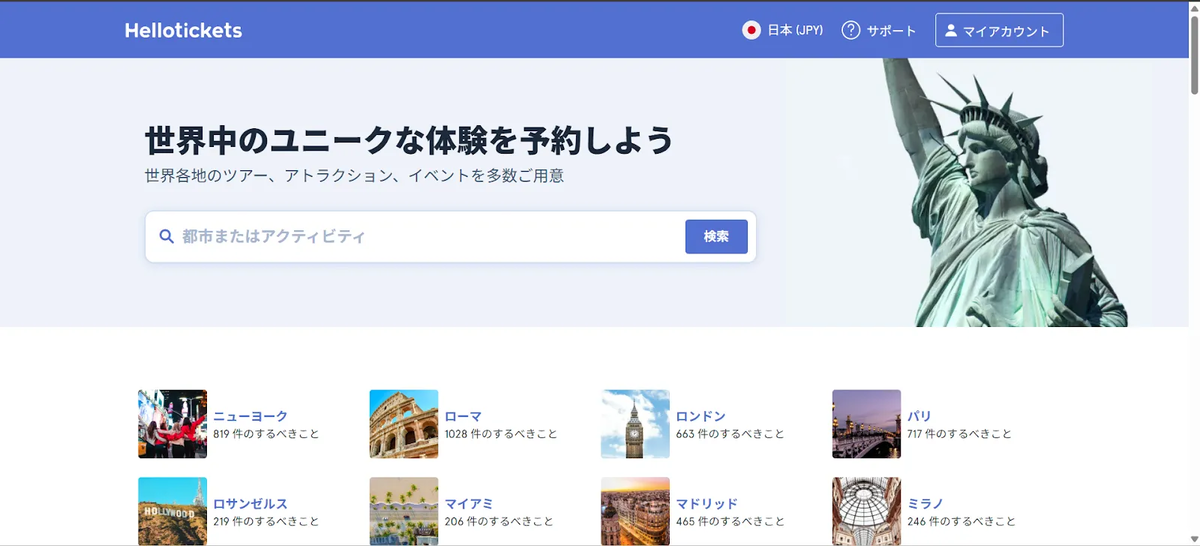Image resolution: width=1200 pixels, height=546 pixels.
Task: Click the Hellotickets logo
Action: click(183, 30)
